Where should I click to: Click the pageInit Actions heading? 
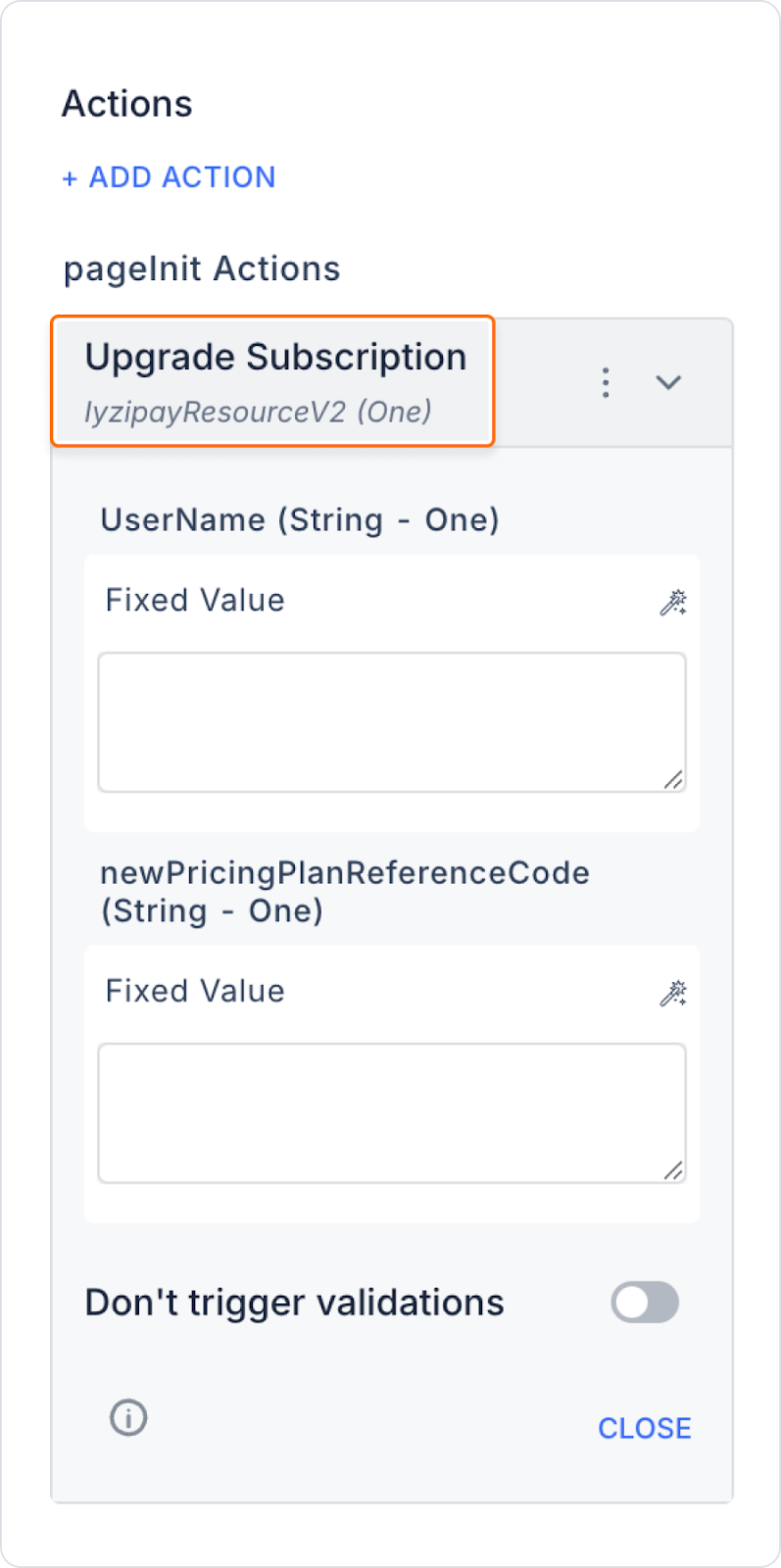pyautogui.click(x=202, y=269)
